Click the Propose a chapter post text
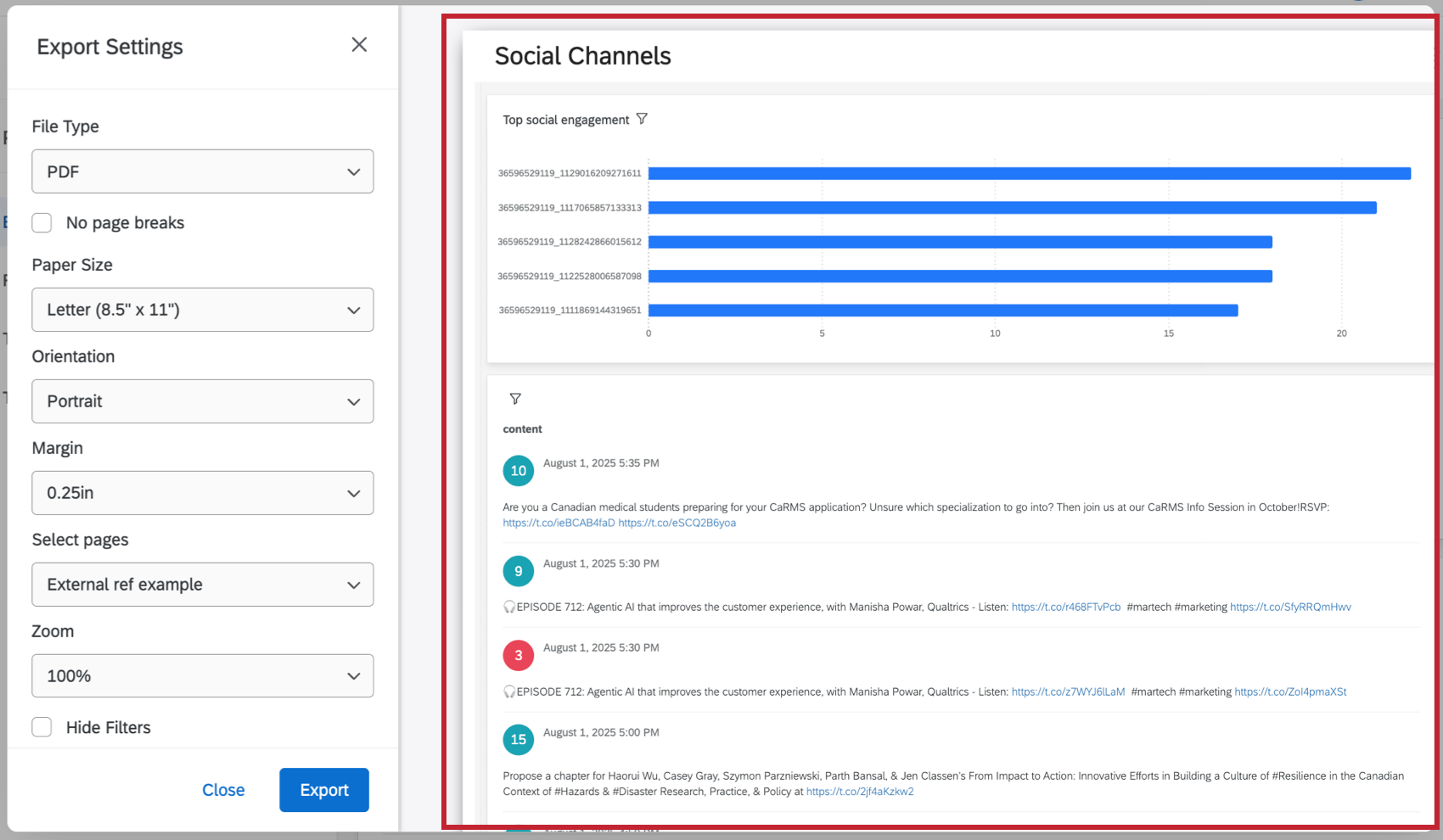Viewport: 1443px width, 840px height. [953, 783]
